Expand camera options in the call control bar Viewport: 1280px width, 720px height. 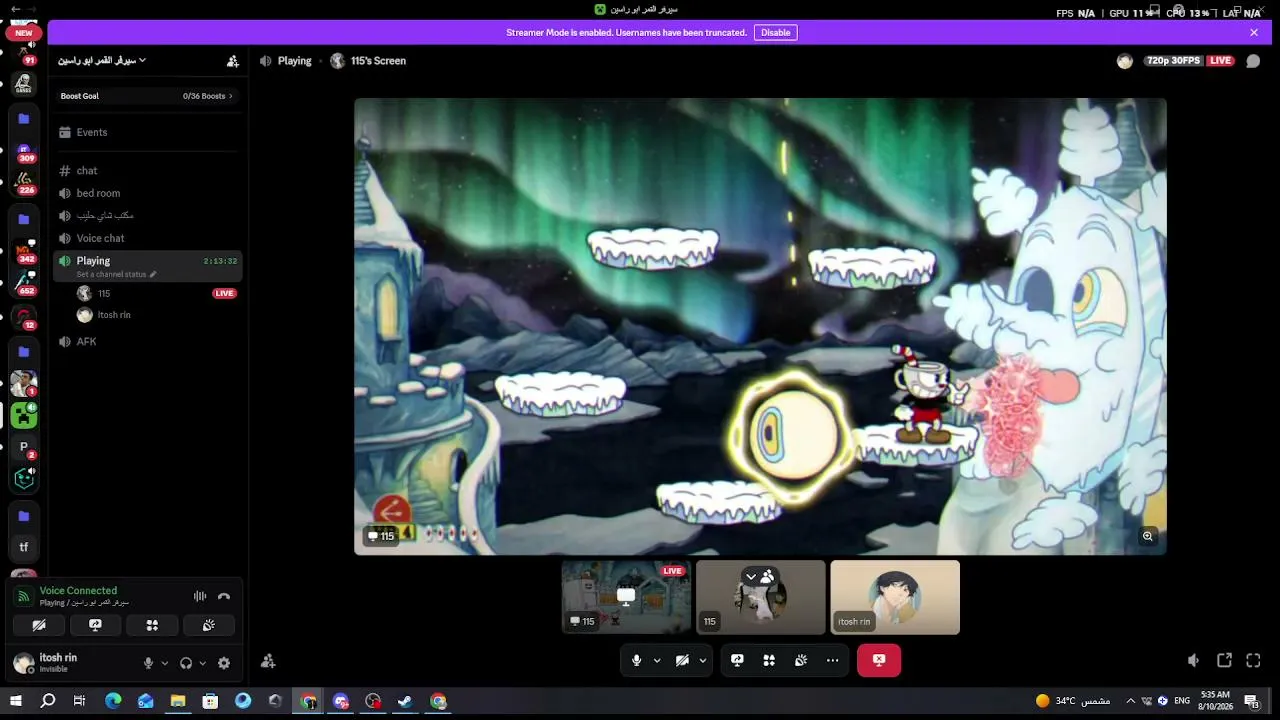point(703,660)
